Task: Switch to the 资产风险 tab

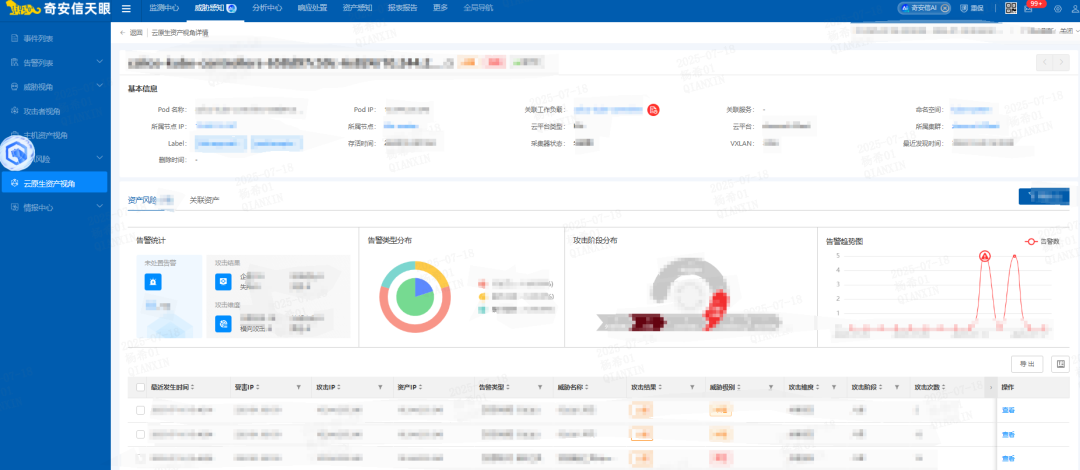Action: 143,201
